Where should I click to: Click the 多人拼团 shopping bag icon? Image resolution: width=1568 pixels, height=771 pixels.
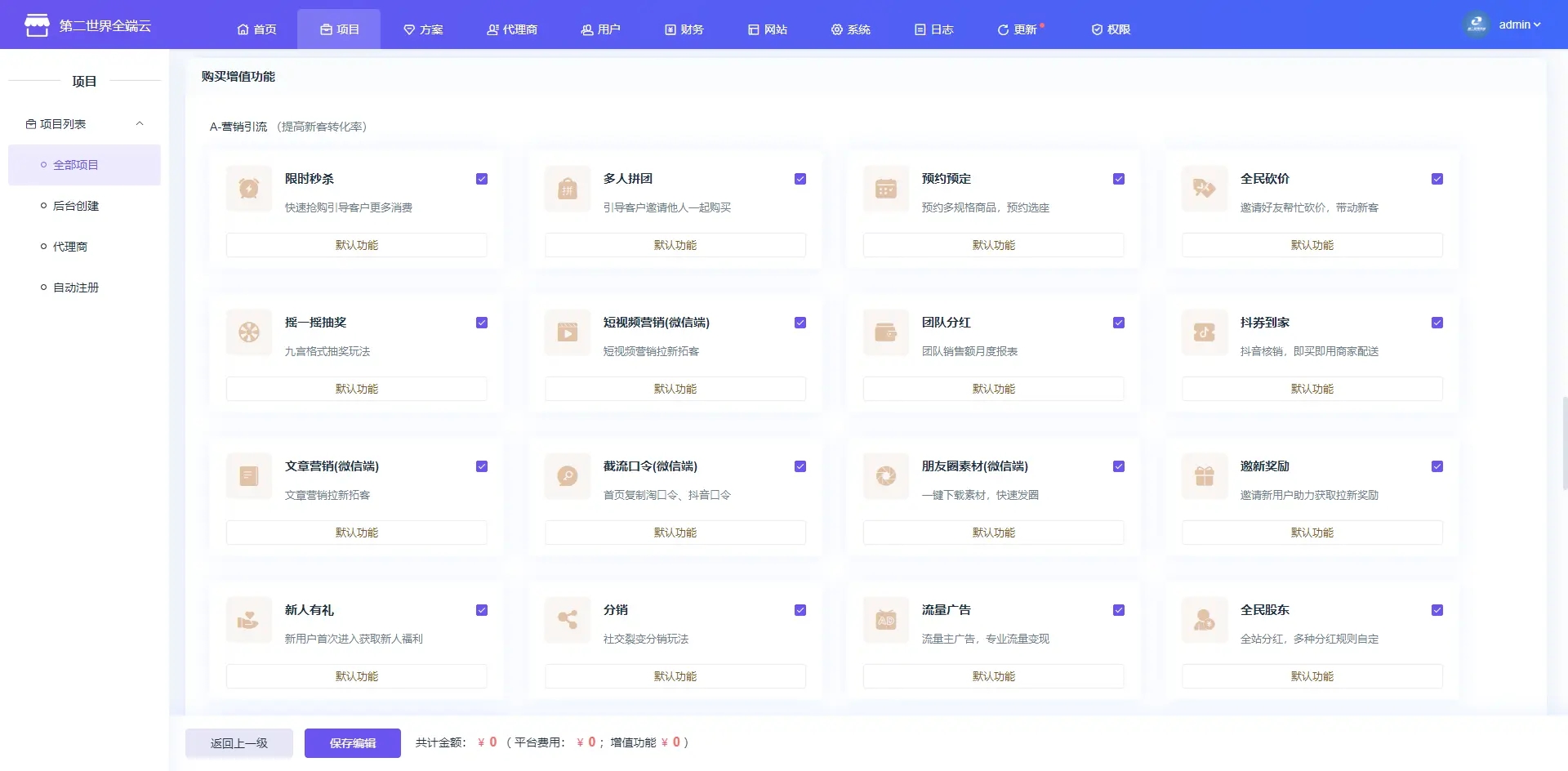tap(568, 189)
